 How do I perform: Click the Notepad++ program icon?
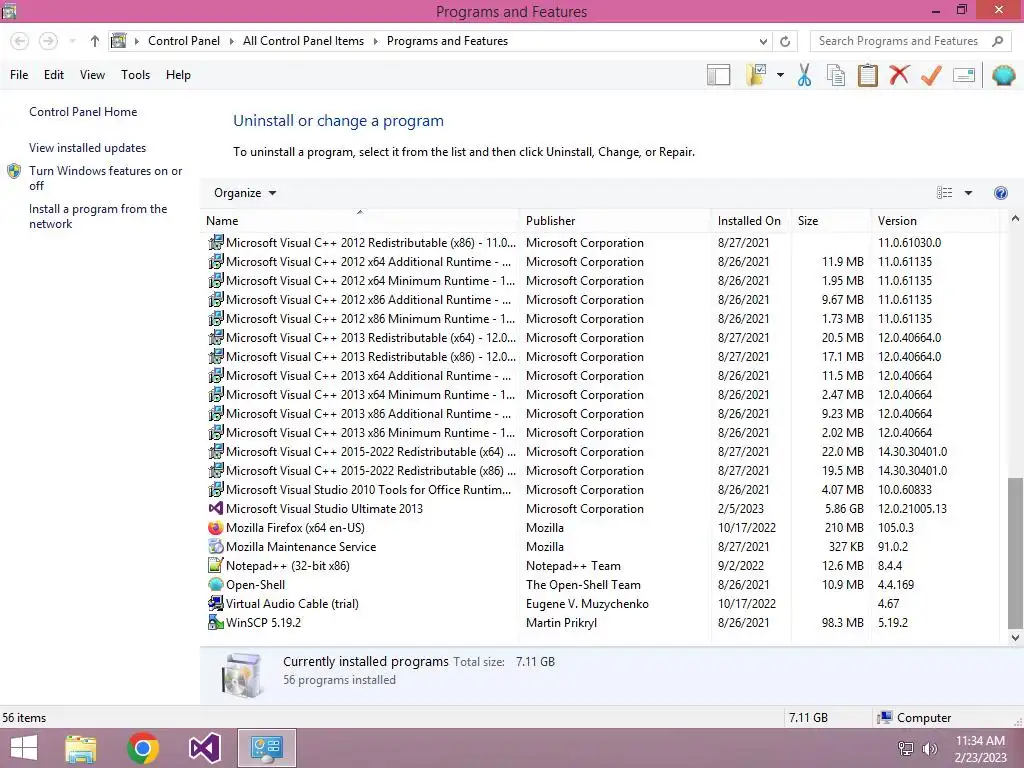coord(216,566)
